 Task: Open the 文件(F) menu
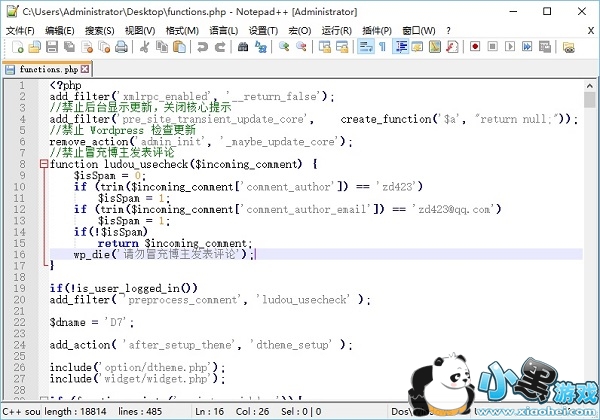point(20,30)
